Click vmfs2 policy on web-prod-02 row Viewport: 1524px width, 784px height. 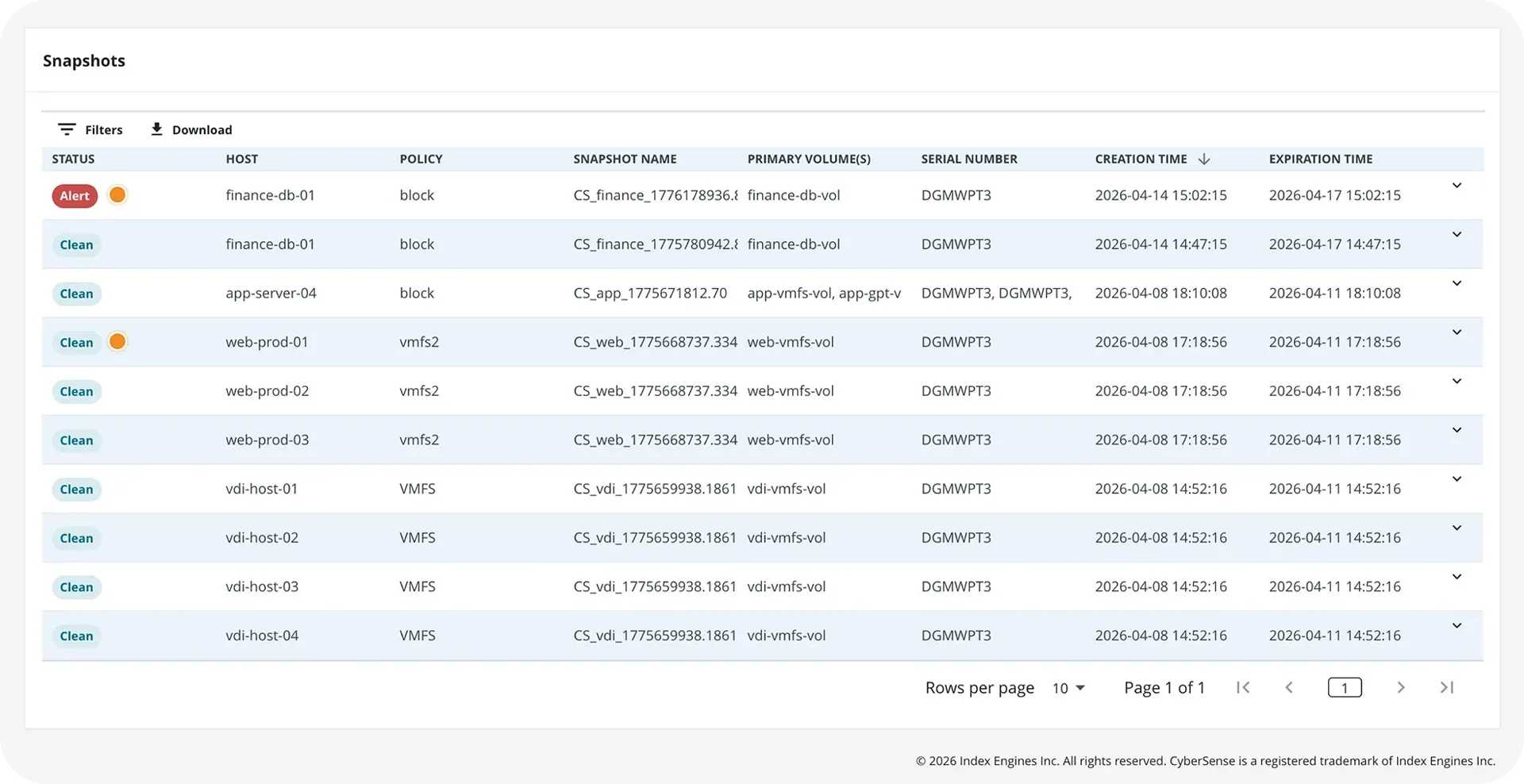(419, 391)
